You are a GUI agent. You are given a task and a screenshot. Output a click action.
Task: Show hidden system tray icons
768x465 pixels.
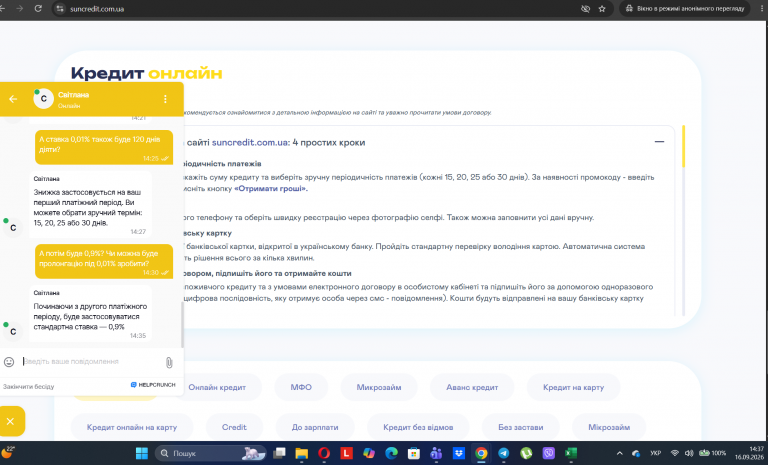(620, 453)
